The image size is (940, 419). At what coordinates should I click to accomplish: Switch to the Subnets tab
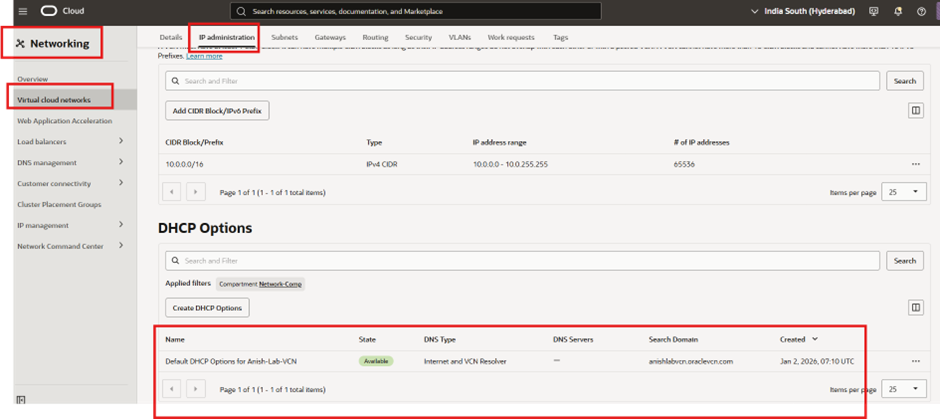[x=284, y=37]
